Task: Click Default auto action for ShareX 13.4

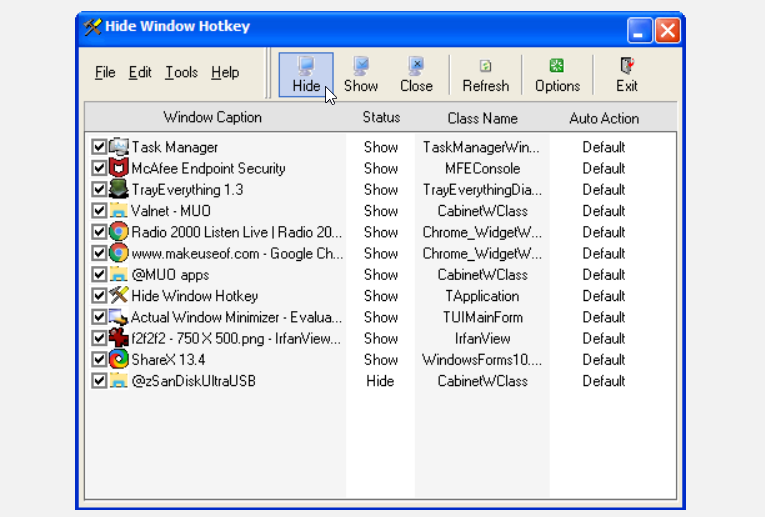Action: tap(604, 360)
